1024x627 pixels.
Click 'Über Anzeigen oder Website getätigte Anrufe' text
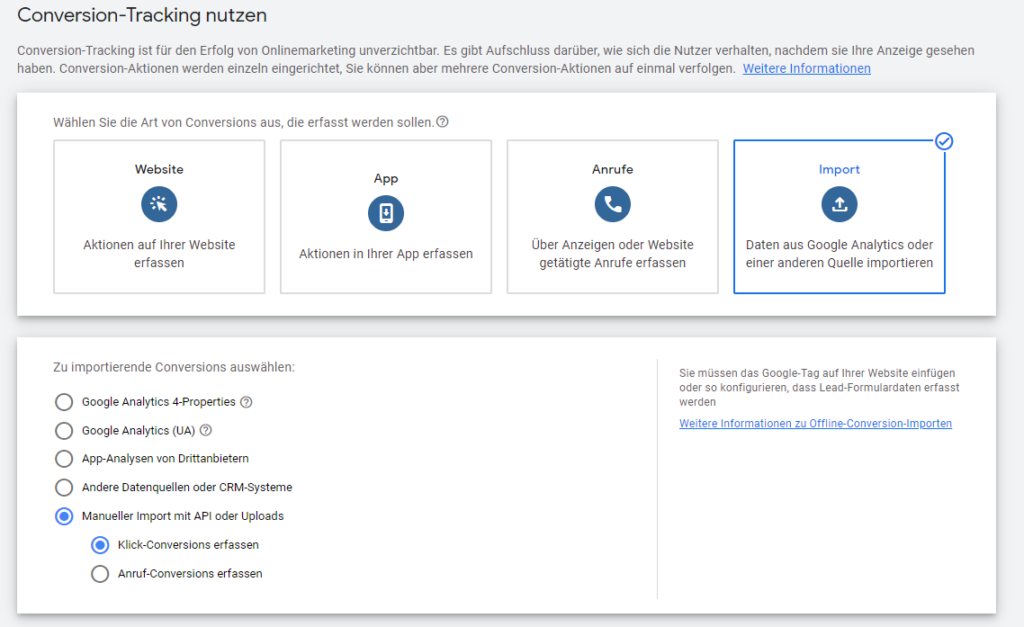(x=613, y=253)
